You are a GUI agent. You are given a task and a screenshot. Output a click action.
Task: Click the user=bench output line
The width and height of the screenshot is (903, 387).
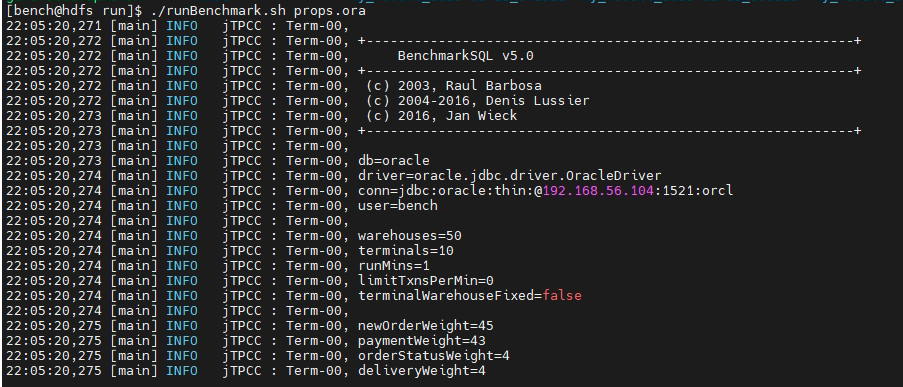click(397, 206)
